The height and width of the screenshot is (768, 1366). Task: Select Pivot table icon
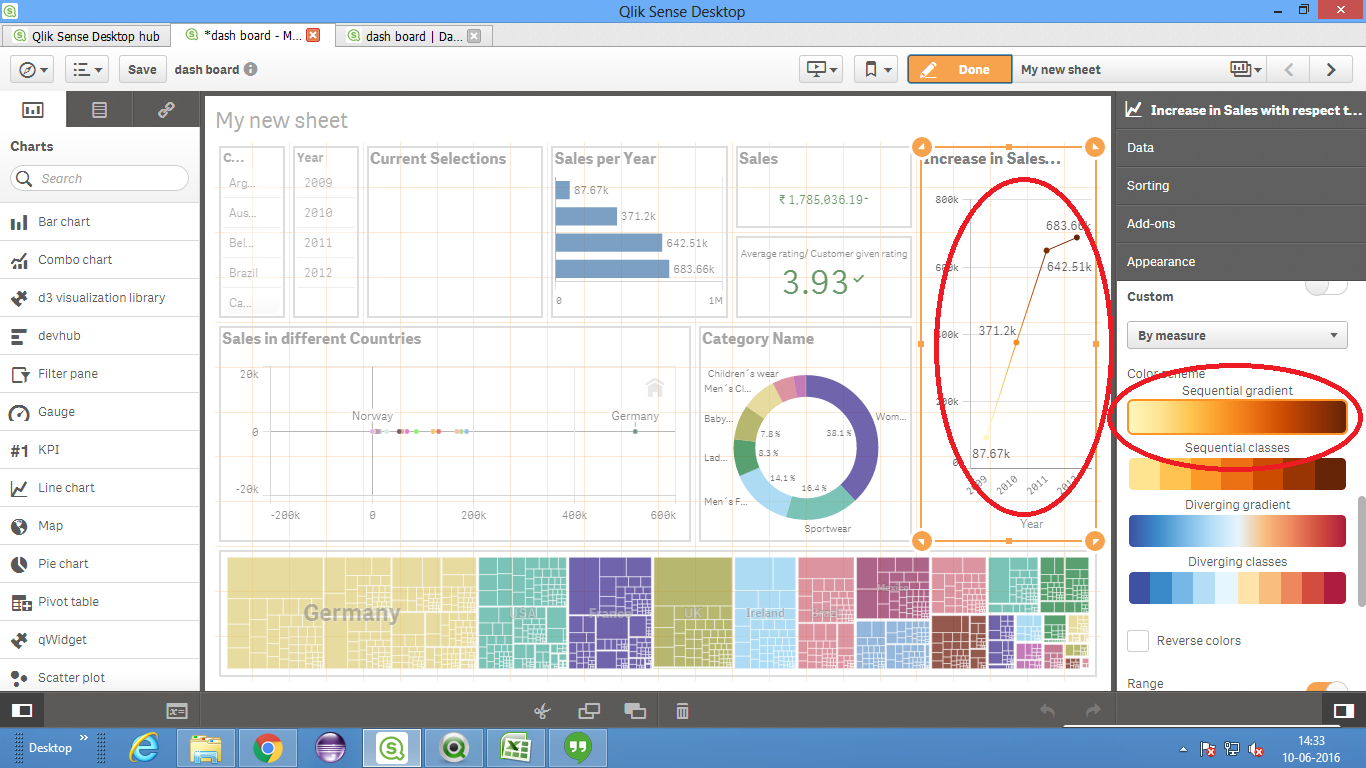[x=19, y=602]
